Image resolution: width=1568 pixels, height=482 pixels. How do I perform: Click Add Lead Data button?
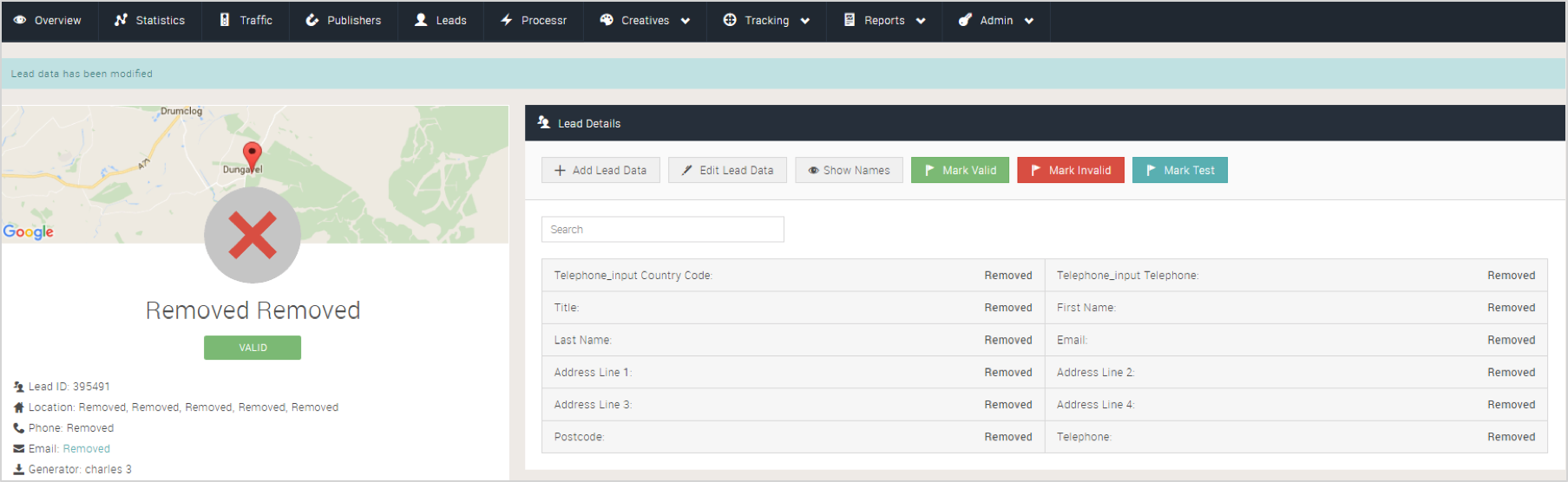point(600,170)
